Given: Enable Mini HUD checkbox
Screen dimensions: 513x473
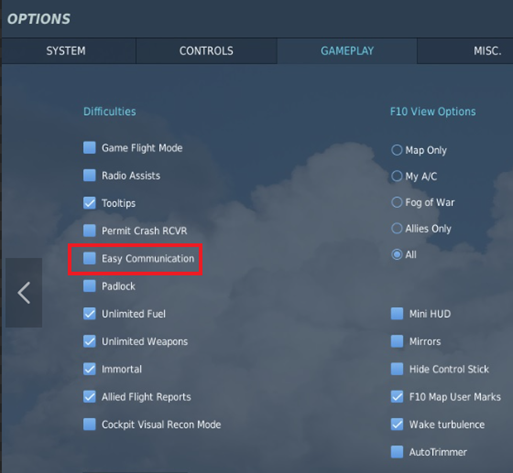Looking at the screenshot, I should pyautogui.click(x=397, y=314).
